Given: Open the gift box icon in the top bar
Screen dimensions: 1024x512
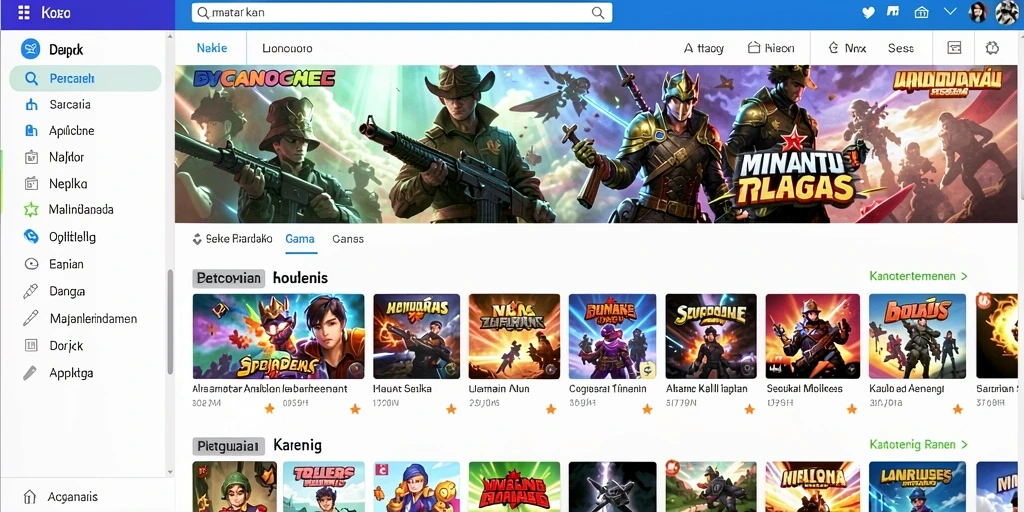Looking at the screenshot, I should [921, 12].
